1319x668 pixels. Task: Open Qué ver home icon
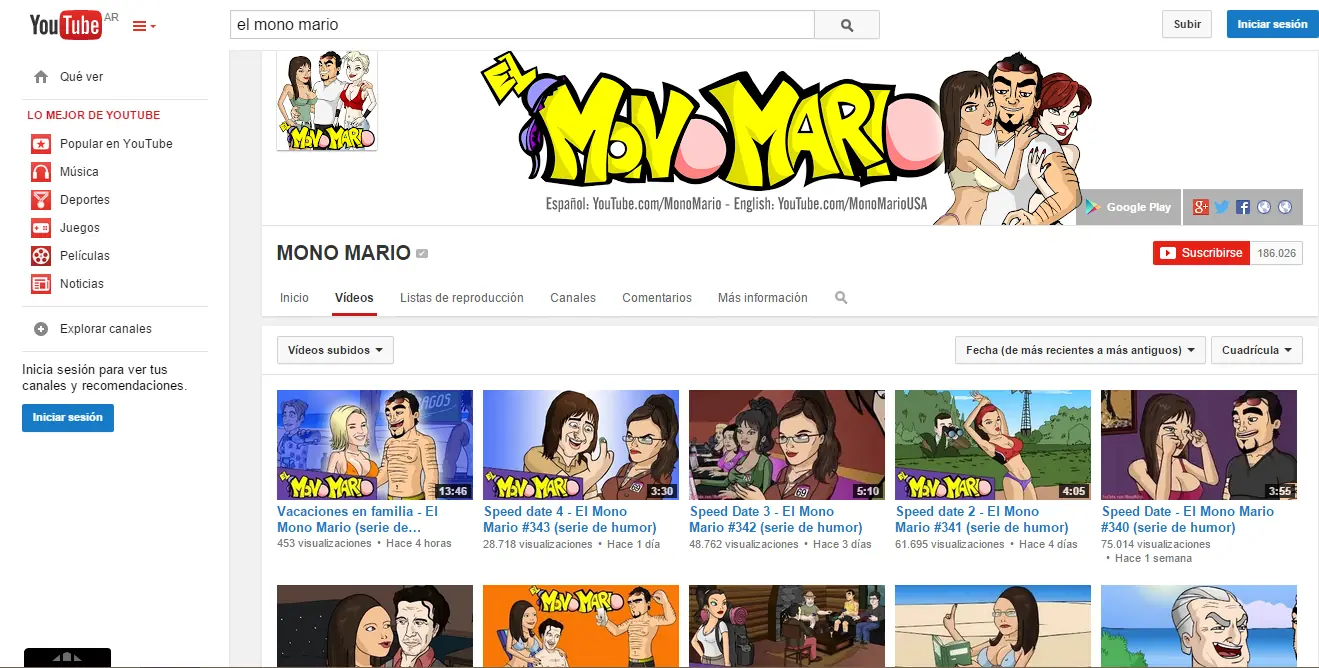(x=41, y=77)
